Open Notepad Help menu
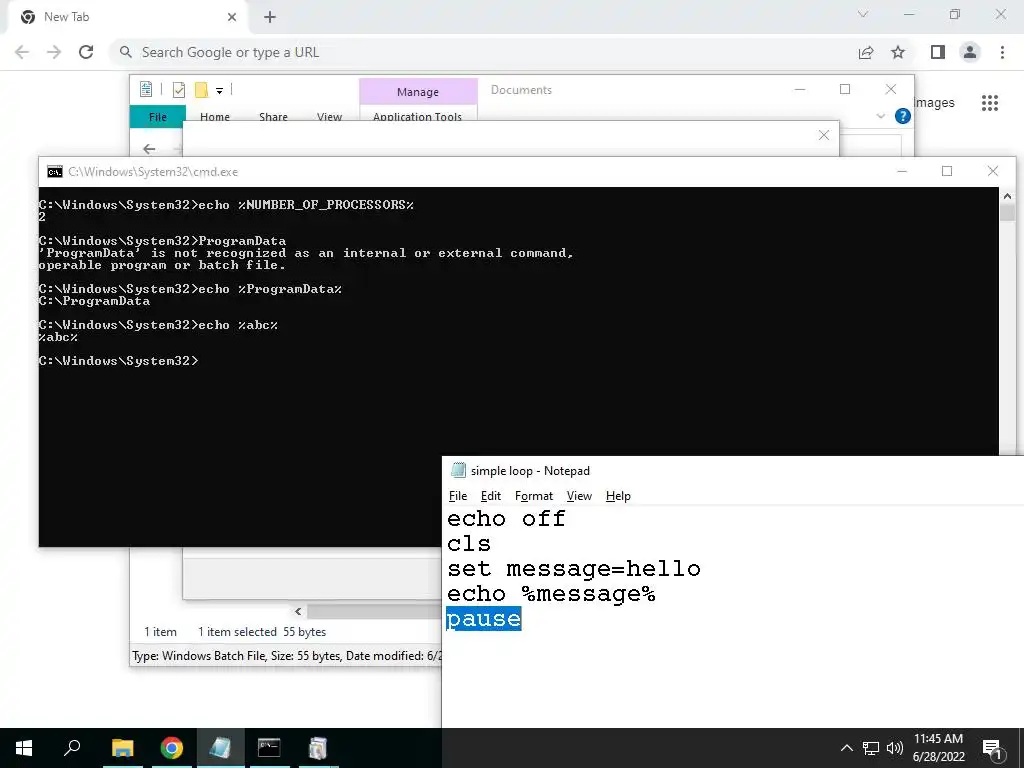The width and height of the screenshot is (1024, 768). [x=618, y=496]
